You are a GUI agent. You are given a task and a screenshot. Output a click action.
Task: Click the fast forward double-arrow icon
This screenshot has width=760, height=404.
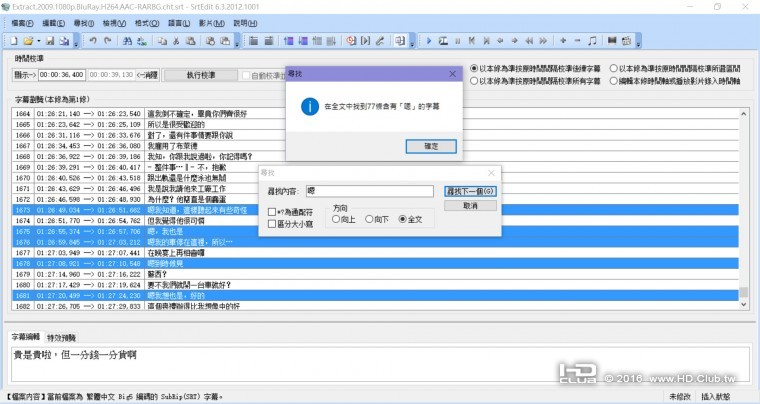[x=543, y=41]
